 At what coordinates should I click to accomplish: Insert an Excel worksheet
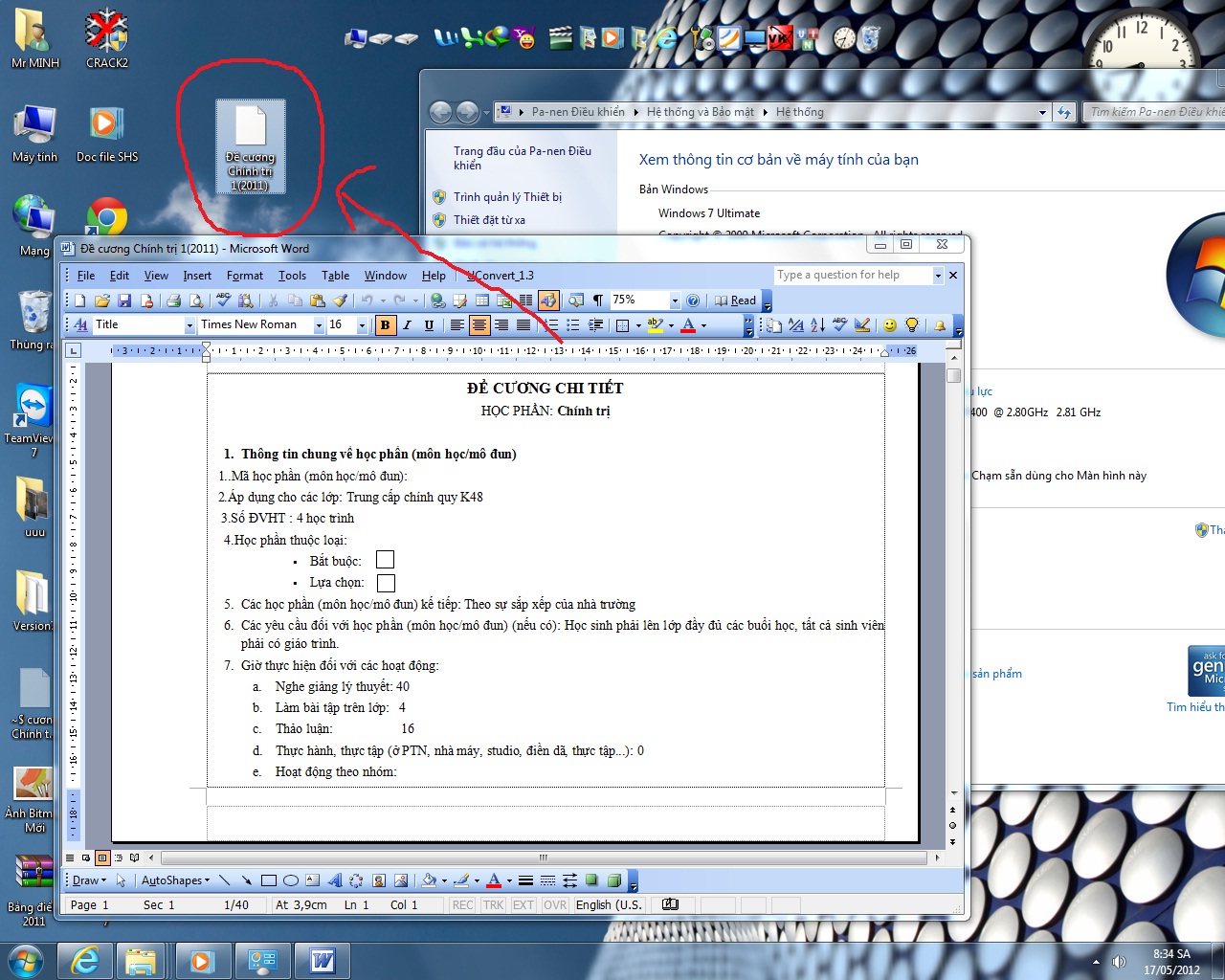click(503, 300)
